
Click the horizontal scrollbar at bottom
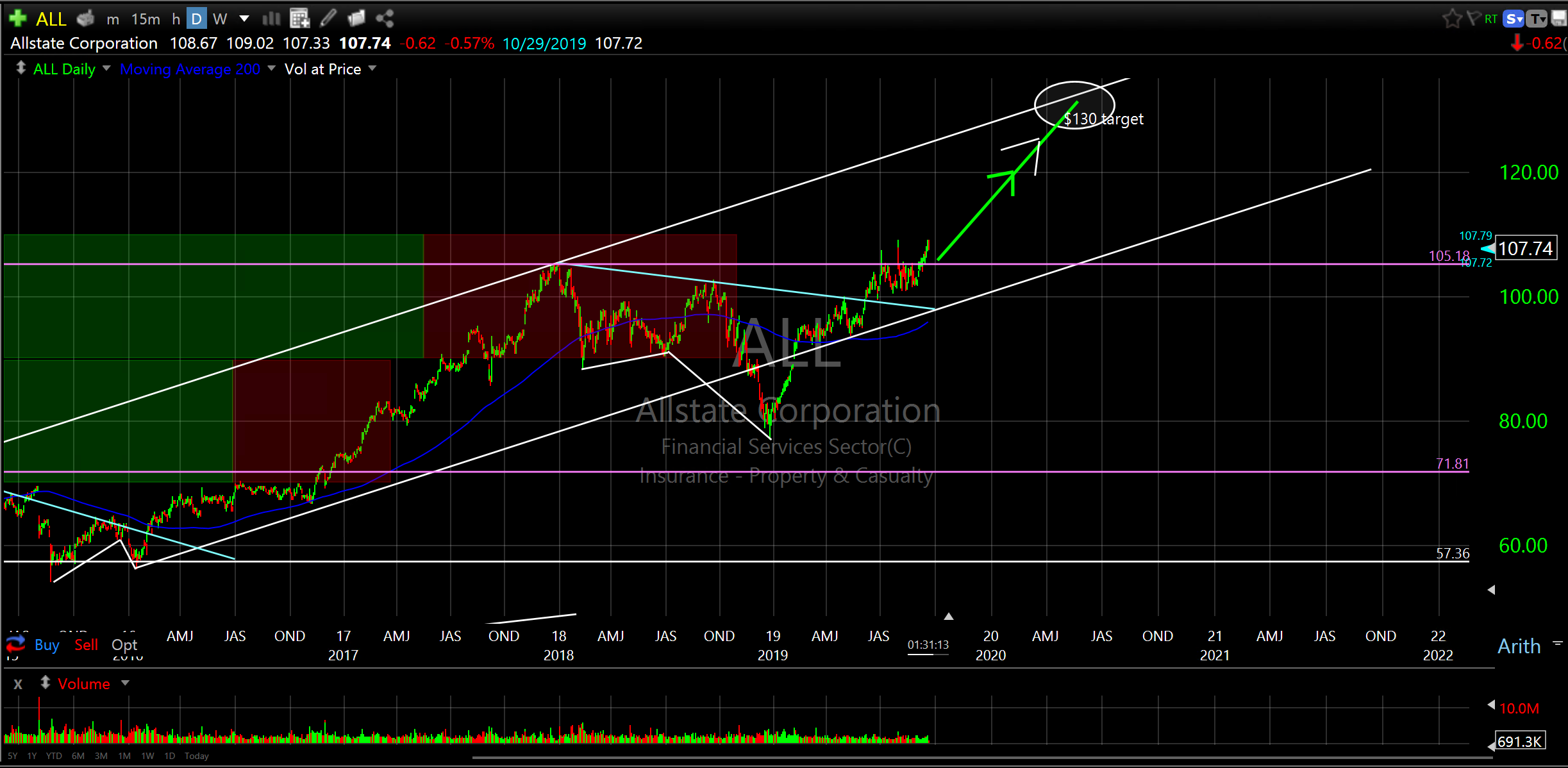pos(962,758)
